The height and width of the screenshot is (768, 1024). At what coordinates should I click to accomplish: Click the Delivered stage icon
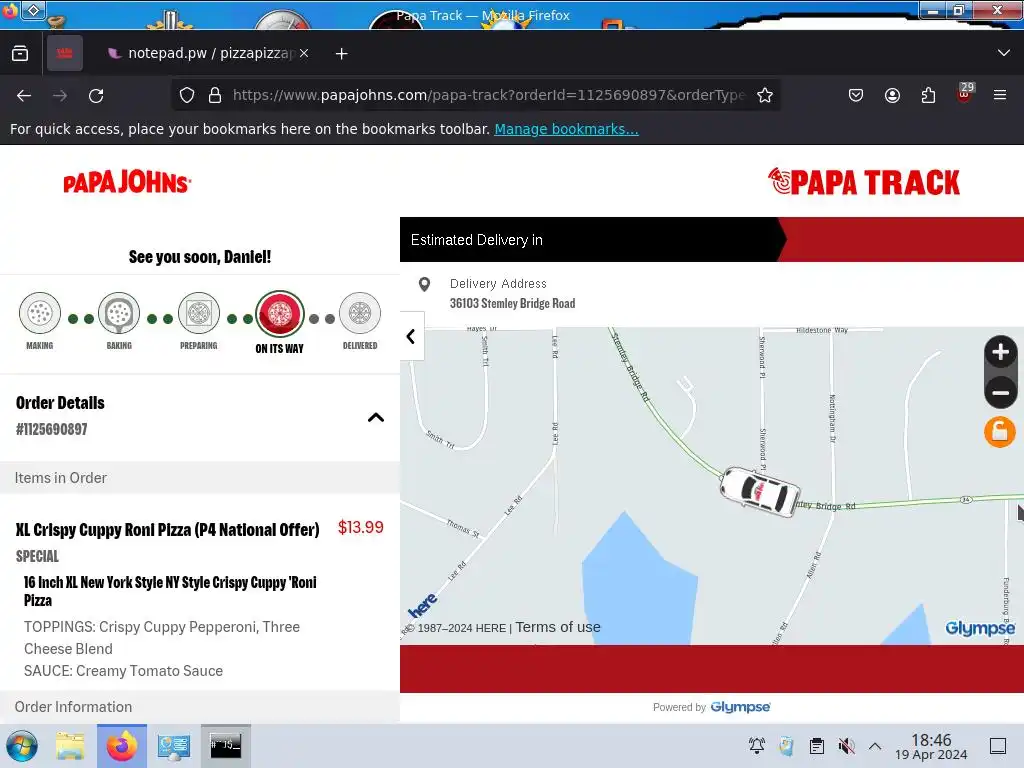coord(360,313)
